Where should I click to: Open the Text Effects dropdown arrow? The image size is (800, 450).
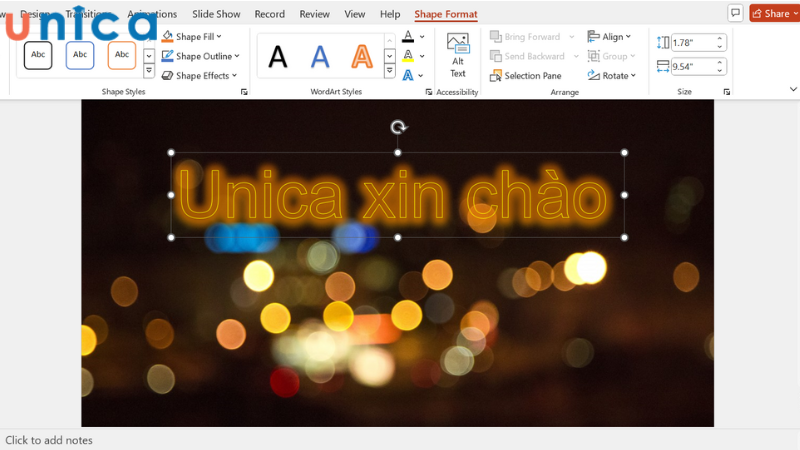coord(421,76)
